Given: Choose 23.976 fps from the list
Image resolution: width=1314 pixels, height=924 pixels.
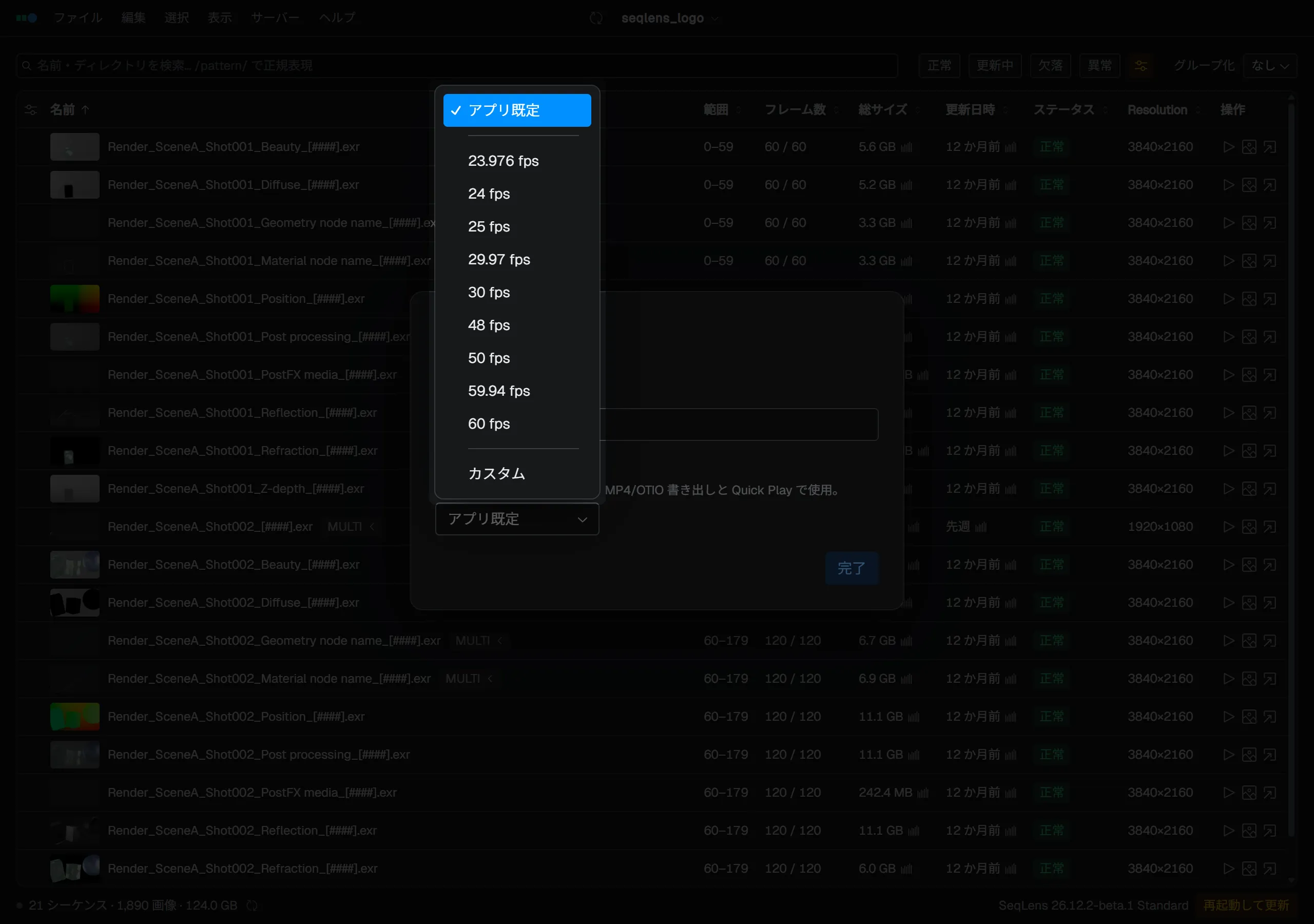Looking at the screenshot, I should (517, 161).
